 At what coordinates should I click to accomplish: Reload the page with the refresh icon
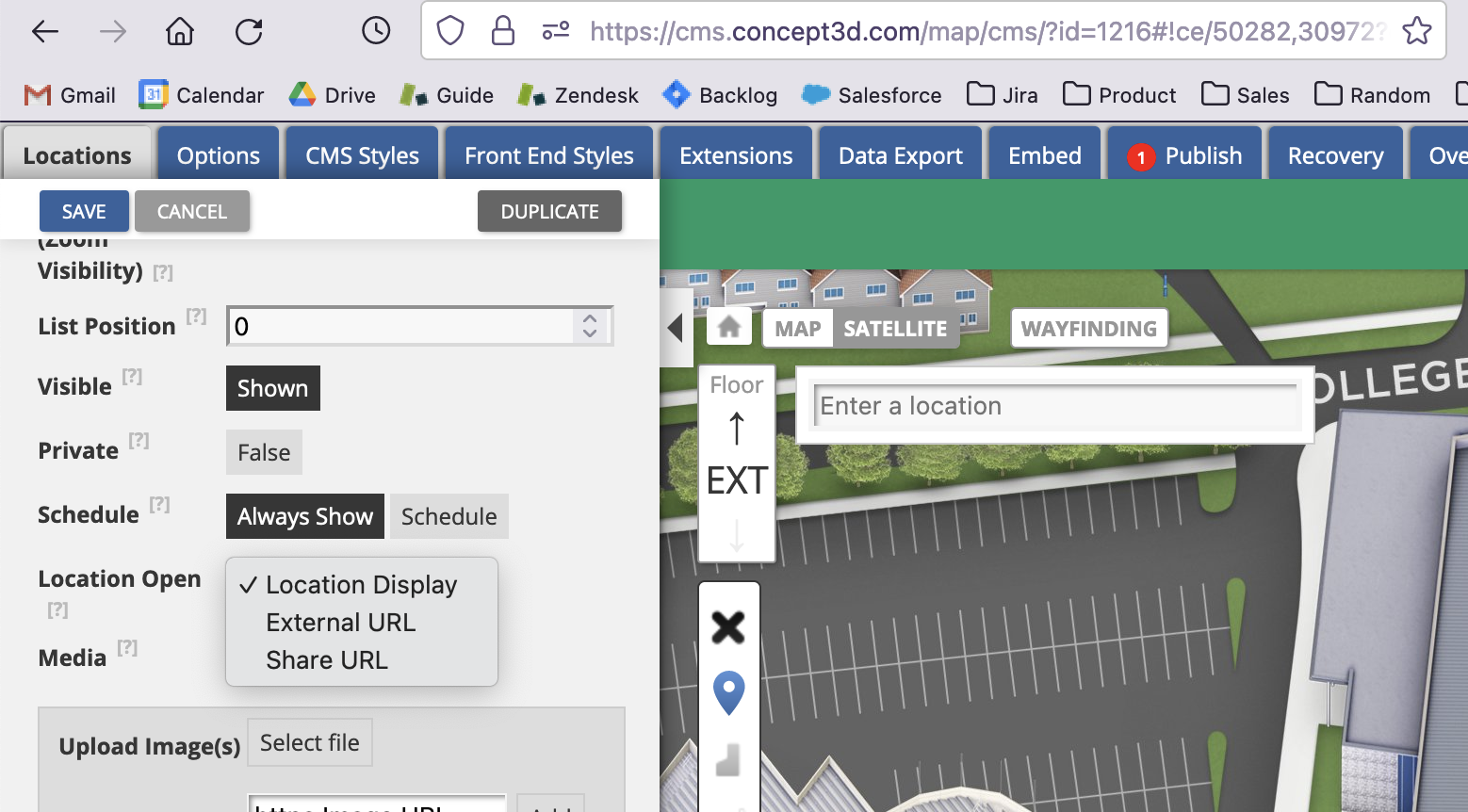(x=249, y=32)
